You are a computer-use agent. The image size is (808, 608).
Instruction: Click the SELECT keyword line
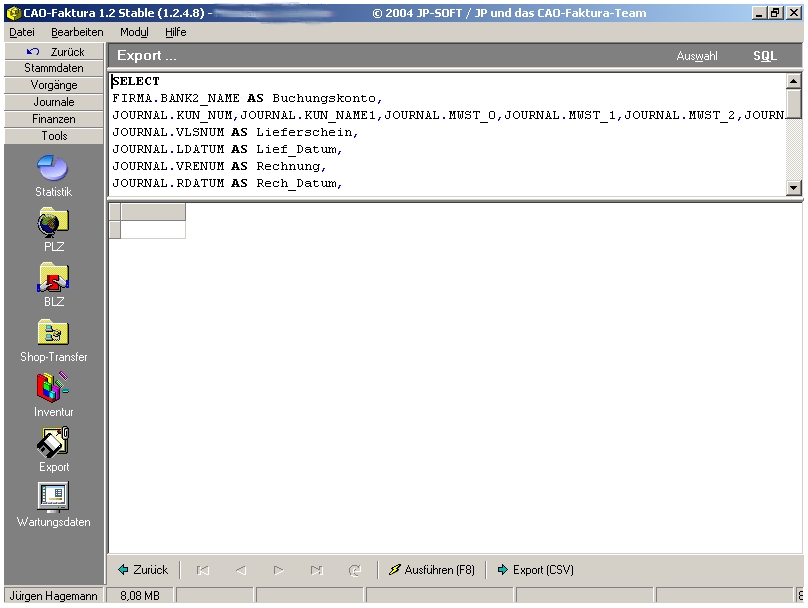(x=136, y=81)
